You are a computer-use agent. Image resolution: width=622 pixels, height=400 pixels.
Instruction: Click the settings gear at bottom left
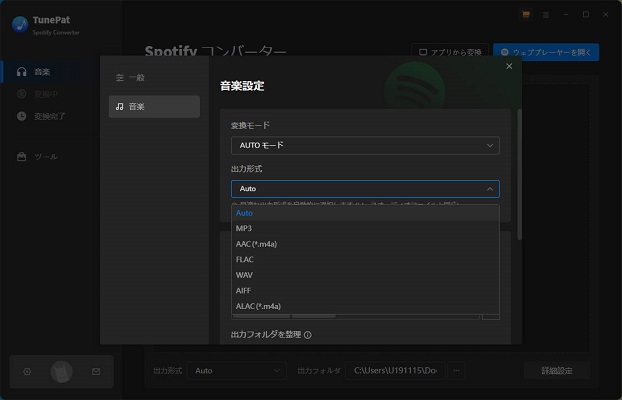click(27, 372)
